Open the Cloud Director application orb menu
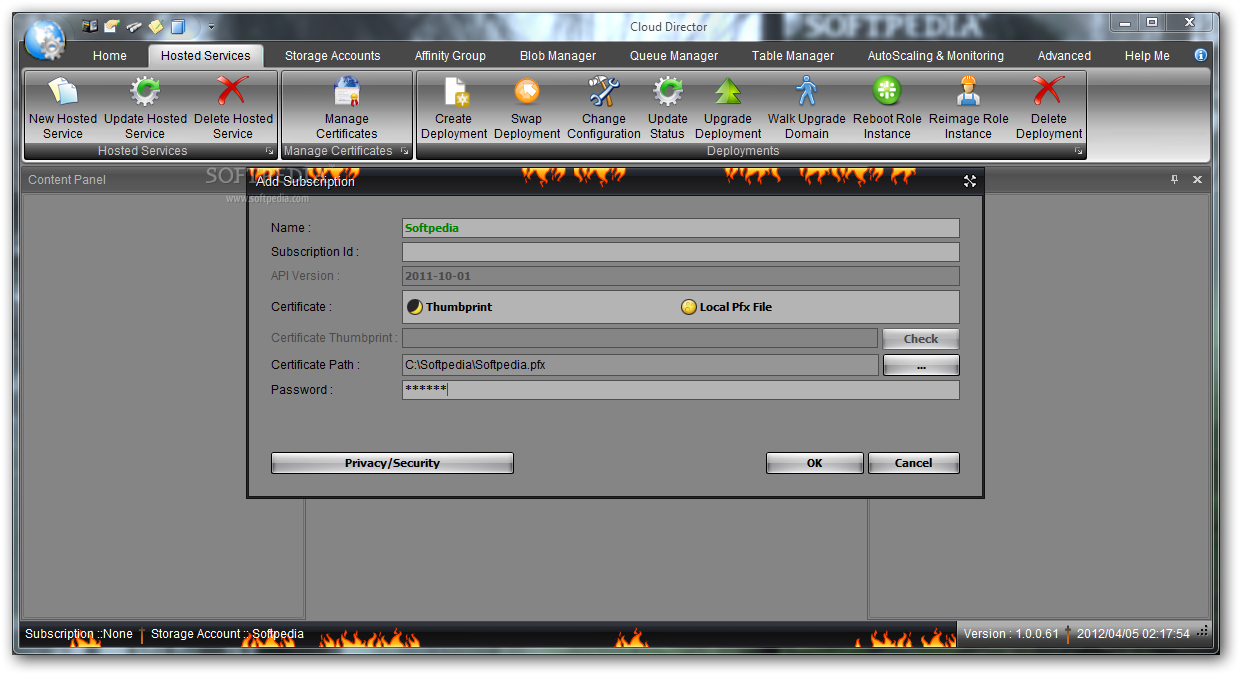Image resolution: width=1240 pixels, height=675 pixels. [44, 40]
